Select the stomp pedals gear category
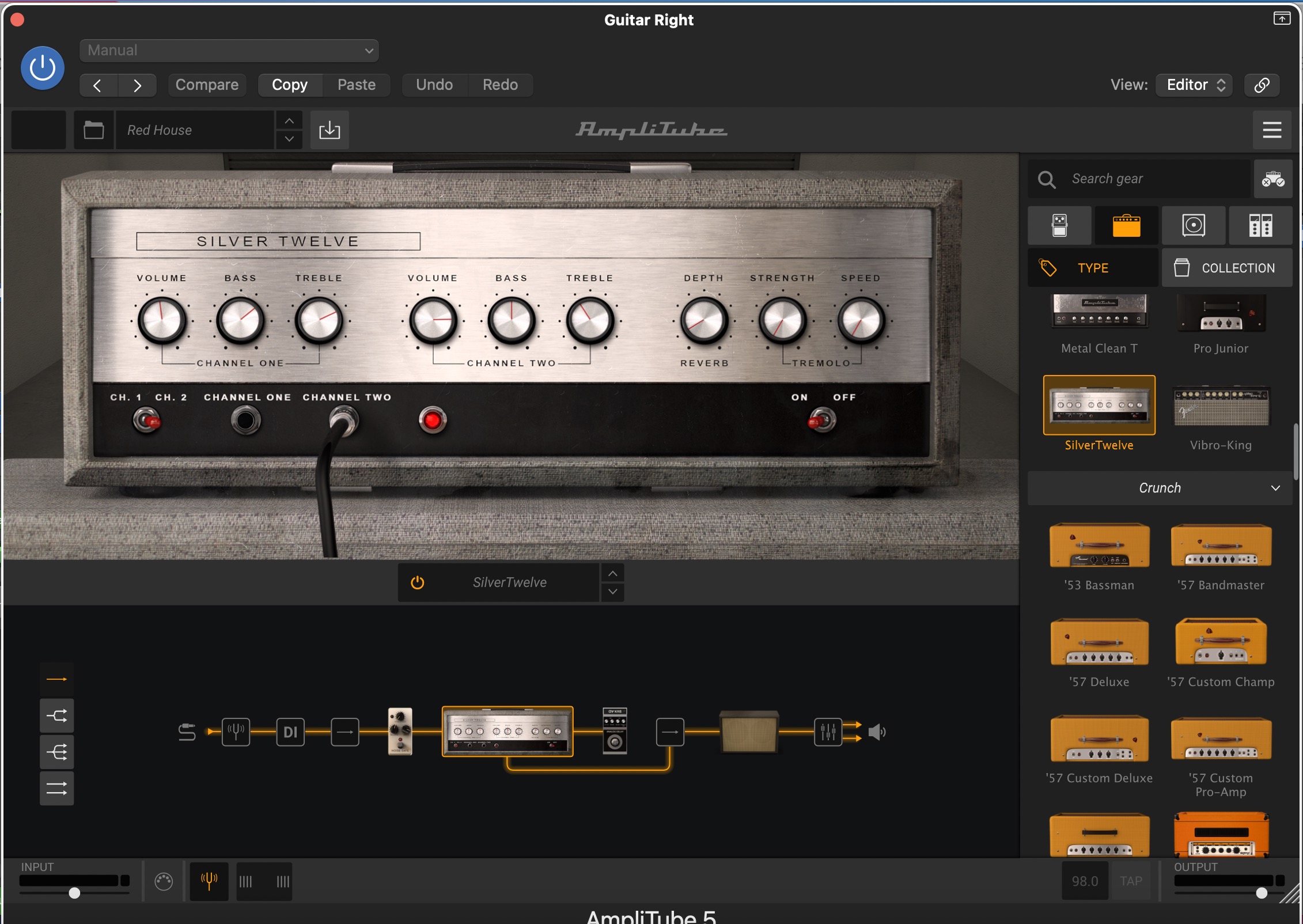The width and height of the screenshot is (1303, 924). point(1059,225)
